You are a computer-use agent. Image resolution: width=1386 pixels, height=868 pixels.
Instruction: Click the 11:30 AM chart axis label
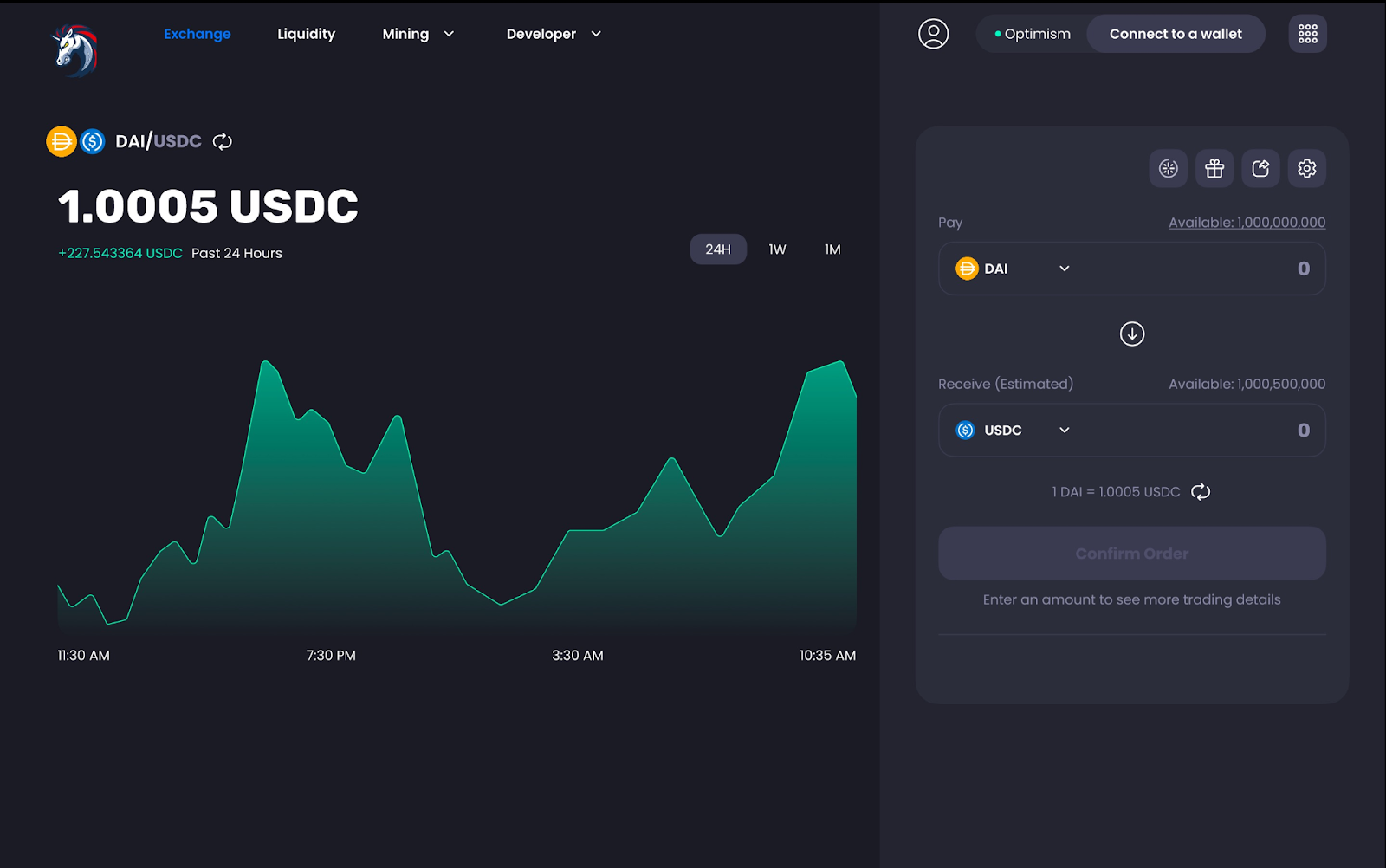click(83, 656)
